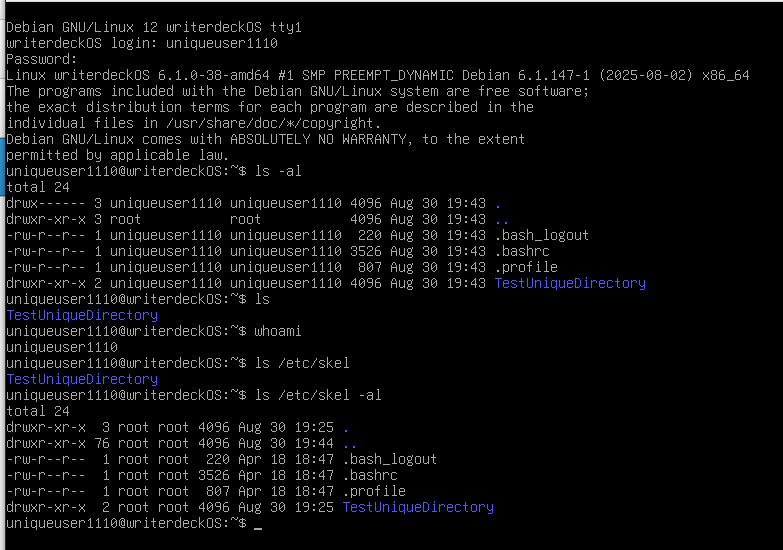Click the blinking cursor at the final prompt

(258, 524)
